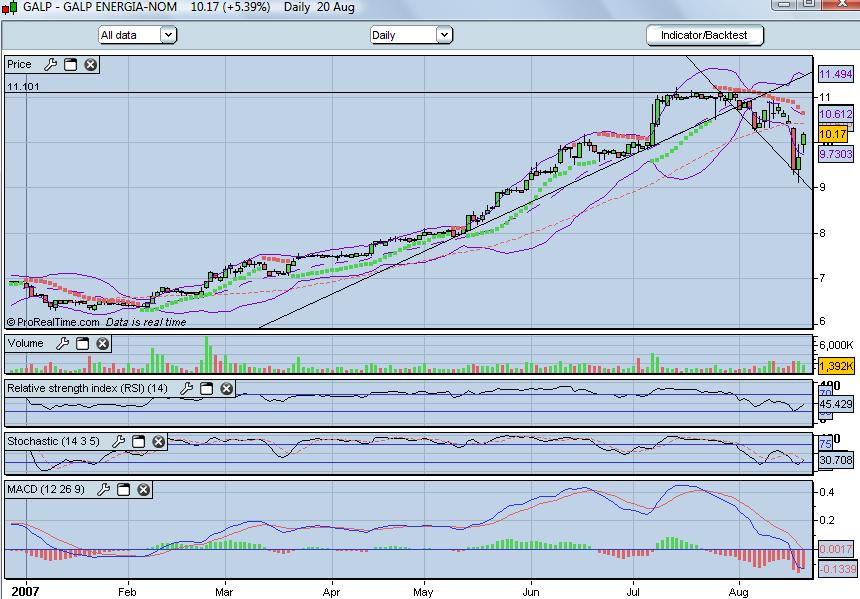Click the Jun label on time axis
This screenshot has width=860, height=599.
tap(530, 592)
